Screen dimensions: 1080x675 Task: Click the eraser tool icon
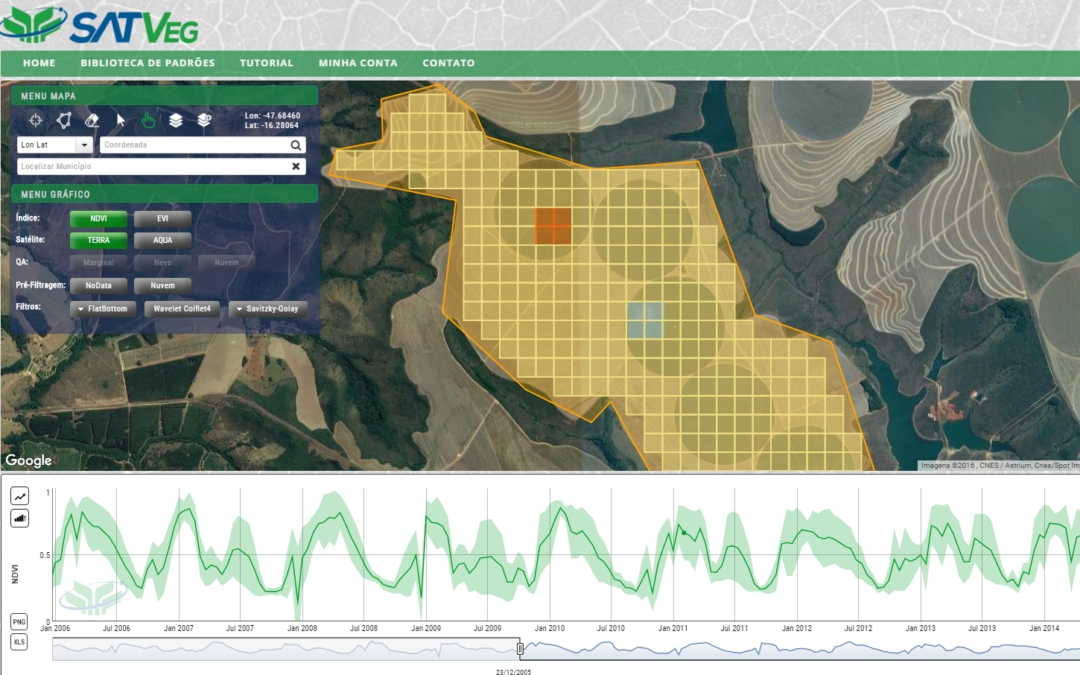(x=92, y=120)
